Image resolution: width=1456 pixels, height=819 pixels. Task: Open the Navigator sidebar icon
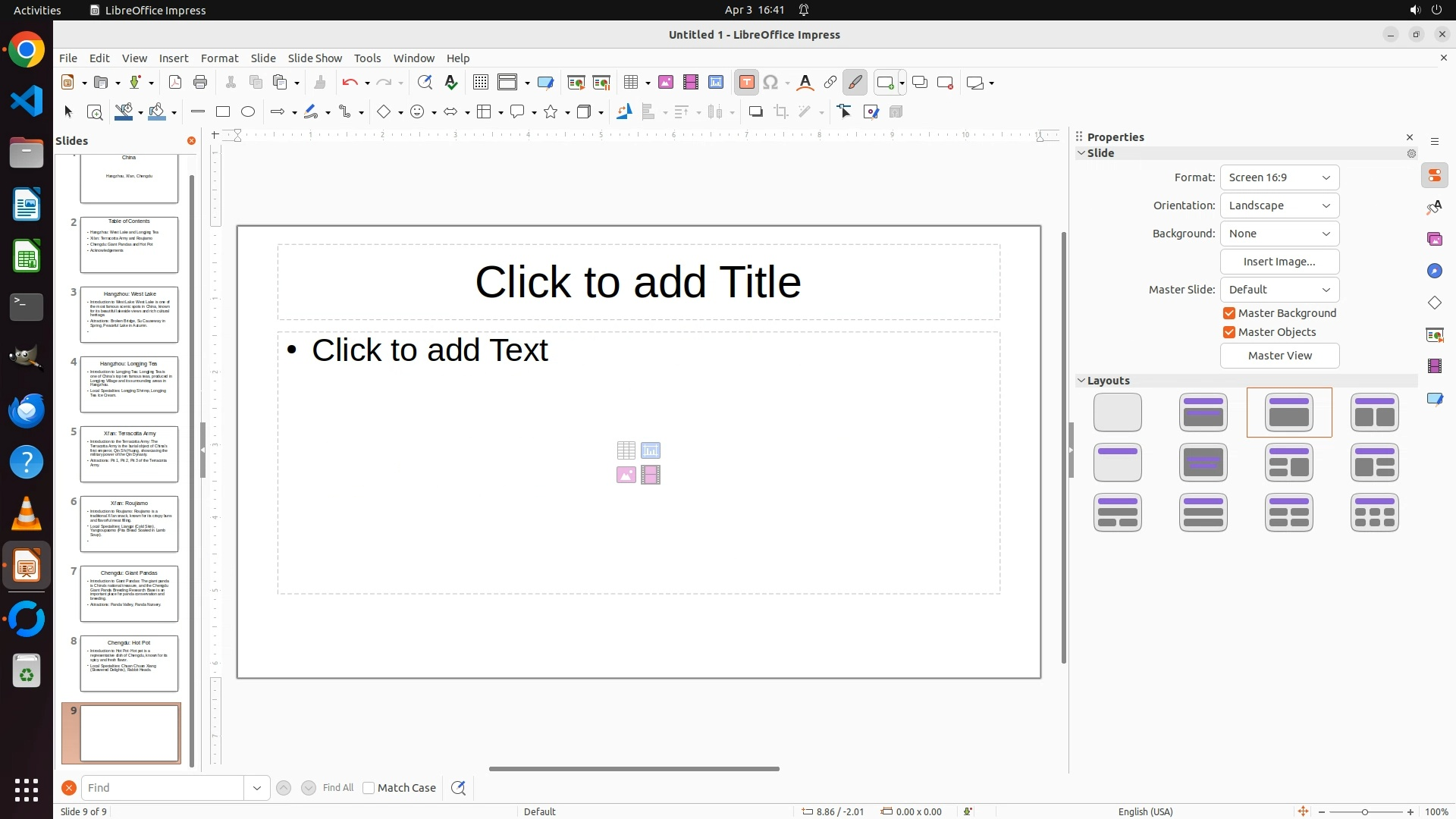tap(1435, 271)
